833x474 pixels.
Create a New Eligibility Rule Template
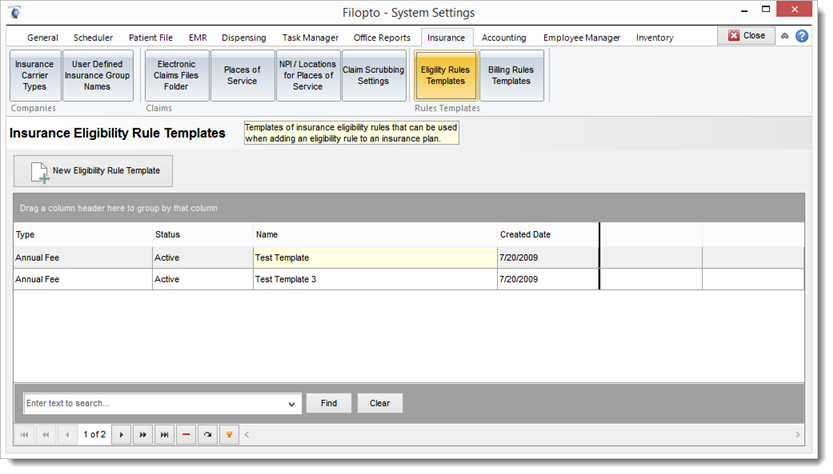tap(93, 171)
